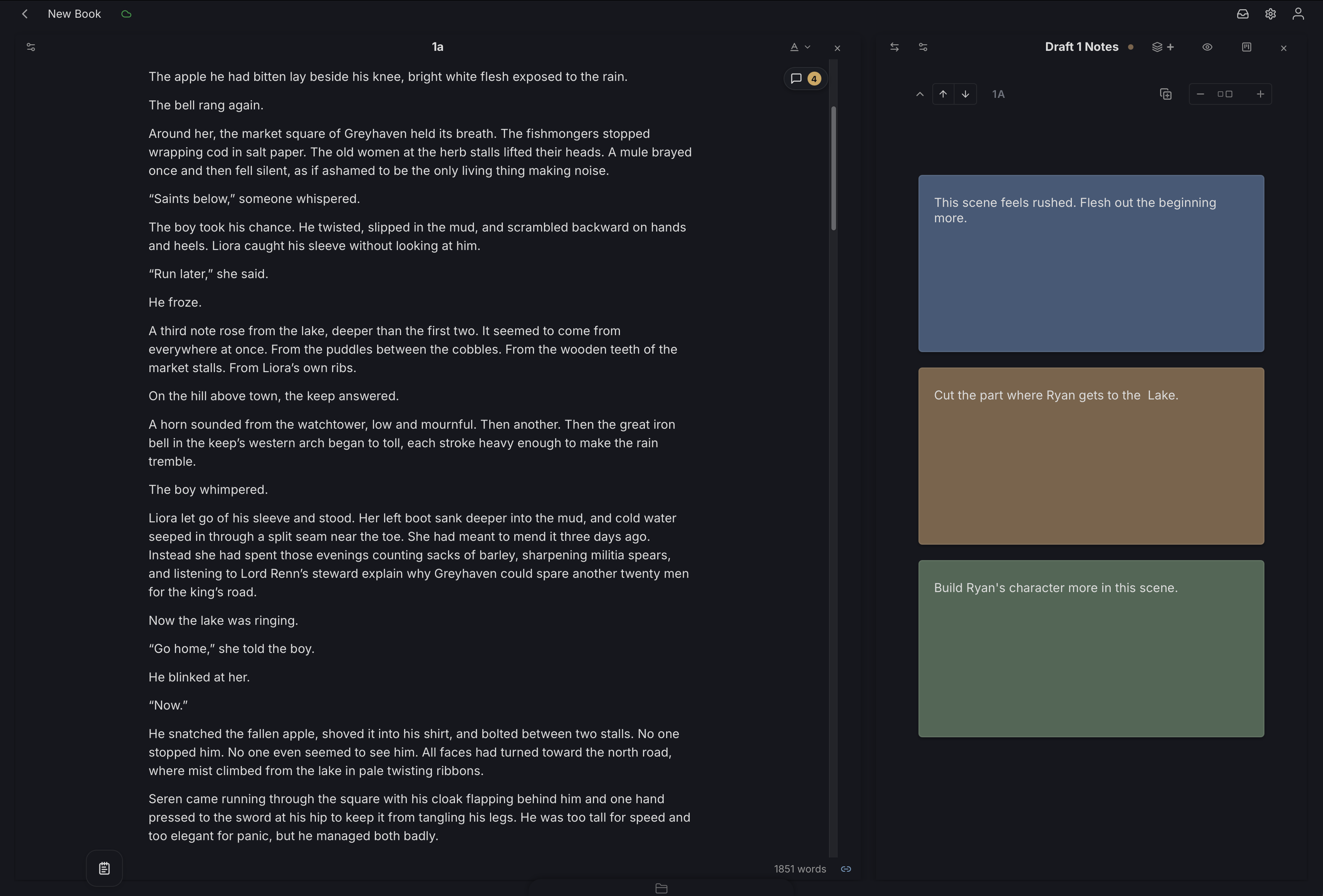Add a new layer stack in notes
Image resolution: width=1323 pixels, height=896 pixels.
click(1163, 47)
